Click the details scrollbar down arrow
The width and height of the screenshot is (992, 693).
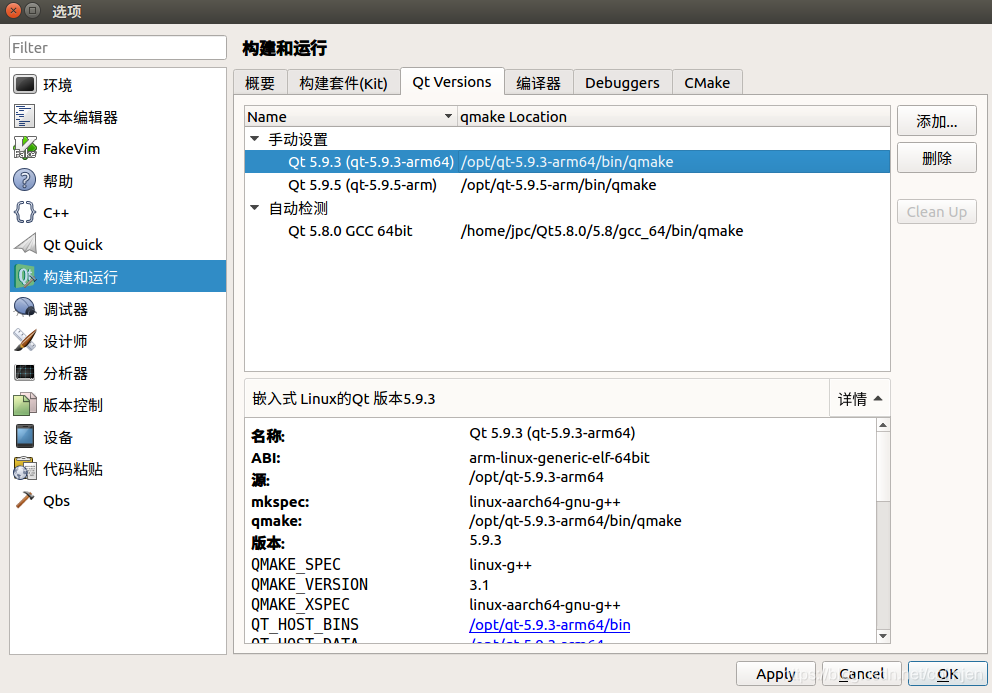tap(883, 635)
